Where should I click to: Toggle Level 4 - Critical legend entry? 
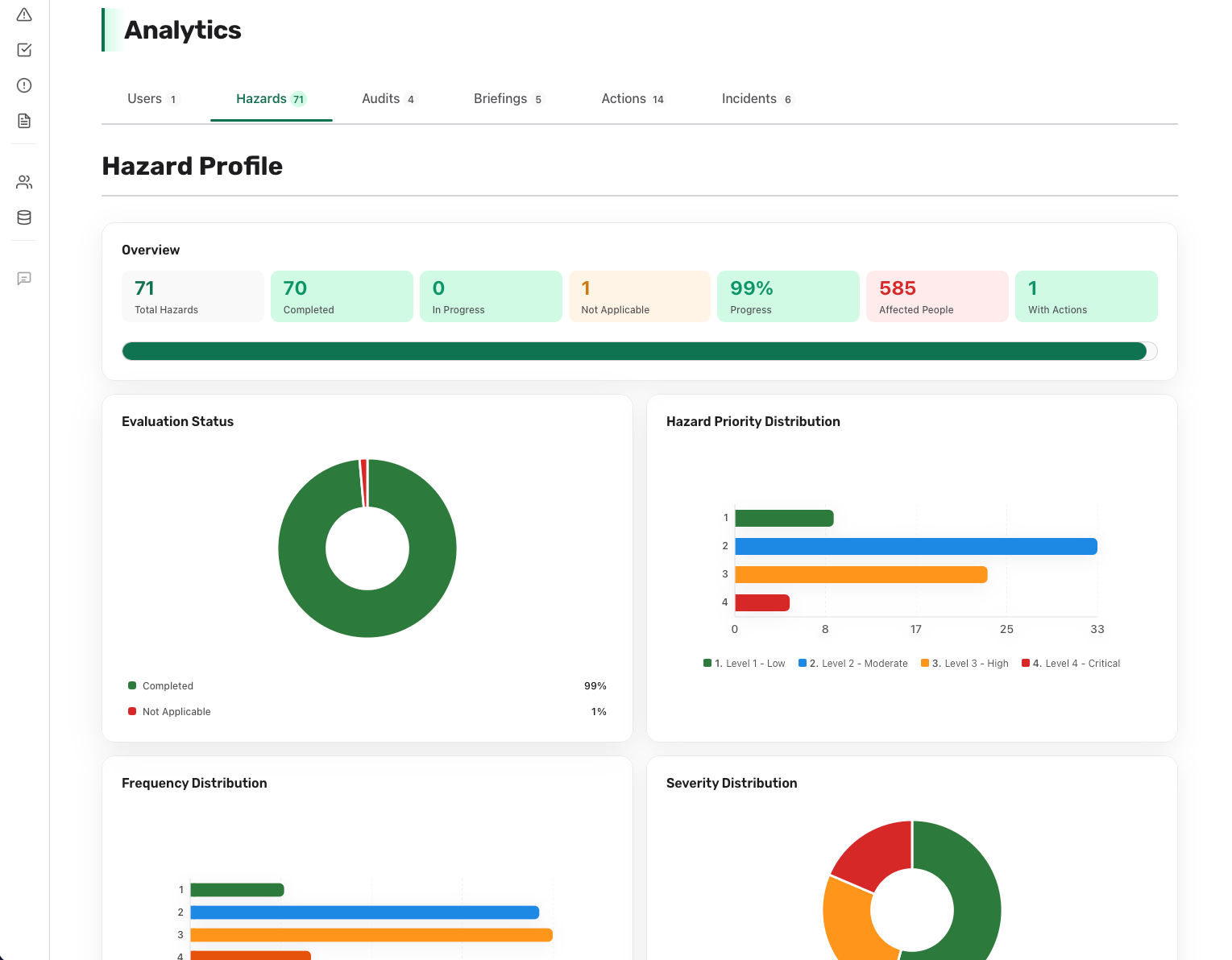(1071, 664)
